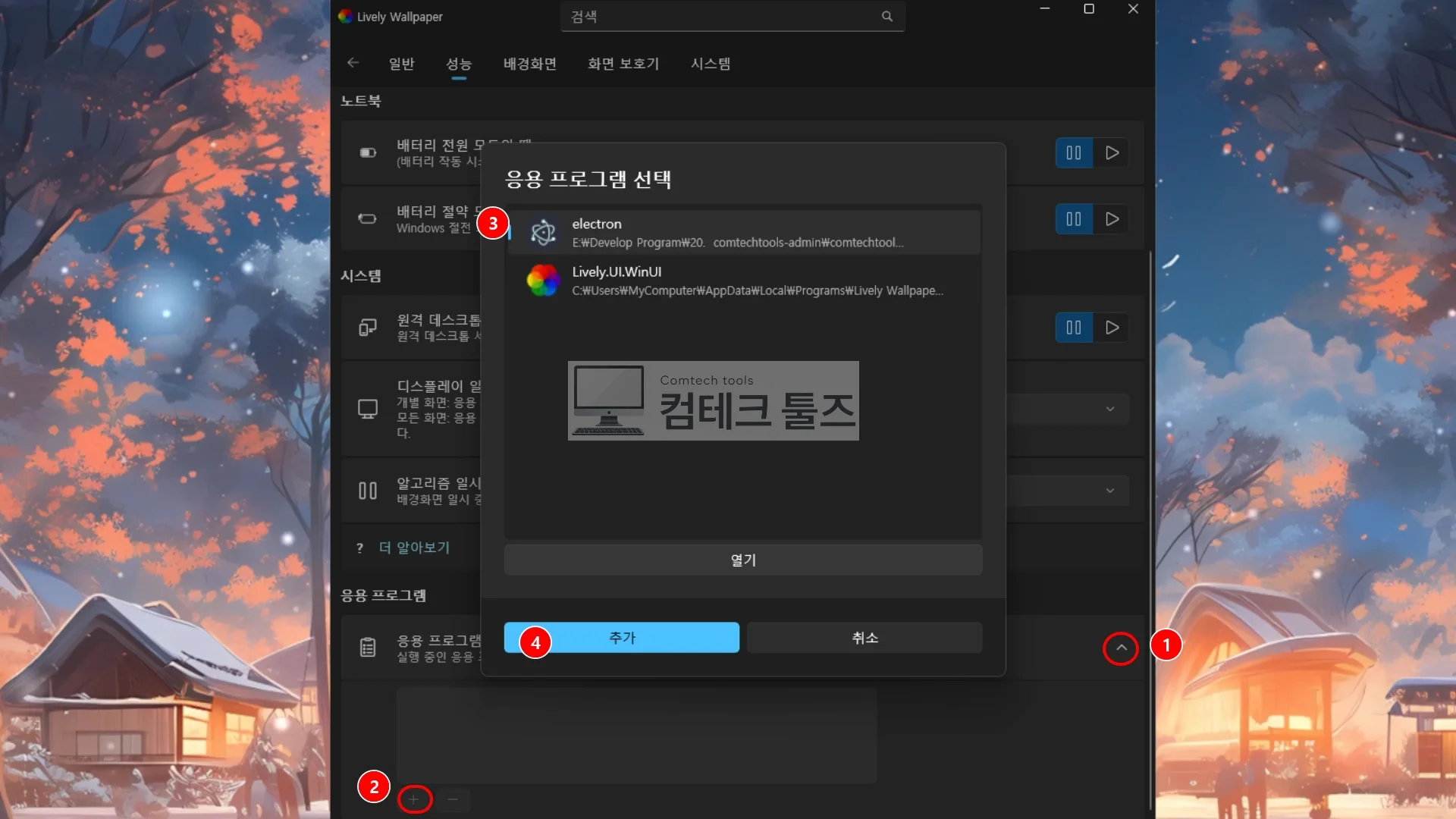
Task: Click the Lively.UI.WinUI colorful icon
Action: coord(543,281)
